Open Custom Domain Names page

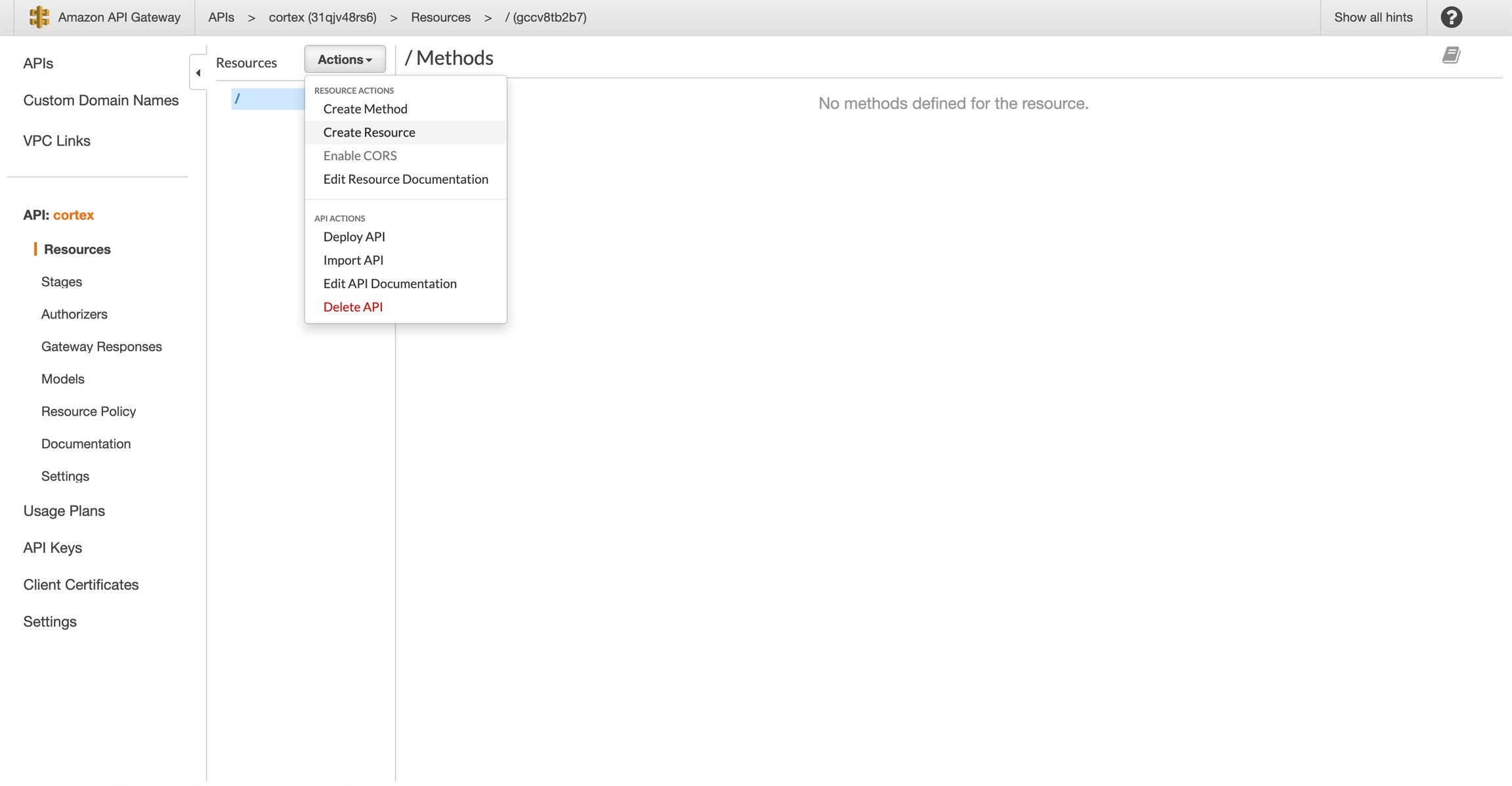100,100
